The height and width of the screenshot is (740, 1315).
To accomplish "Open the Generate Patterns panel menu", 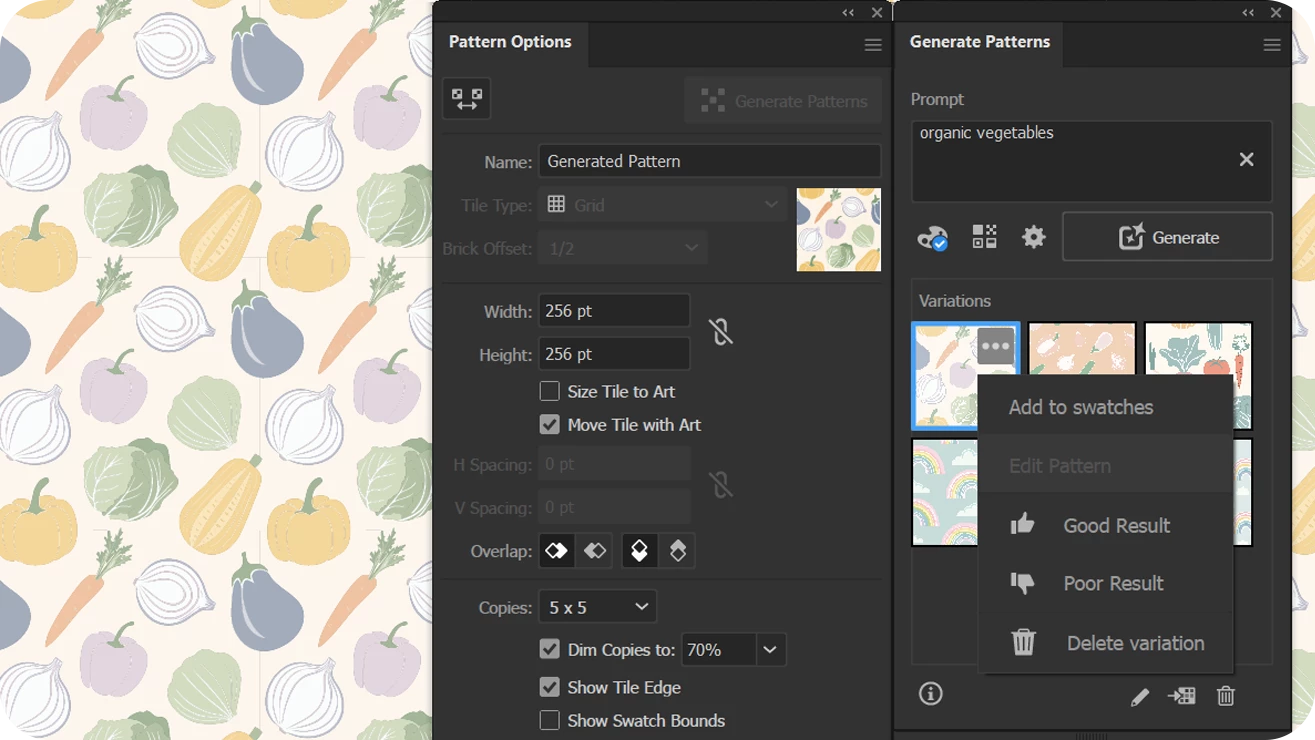I will click(x=1272, y=45).
